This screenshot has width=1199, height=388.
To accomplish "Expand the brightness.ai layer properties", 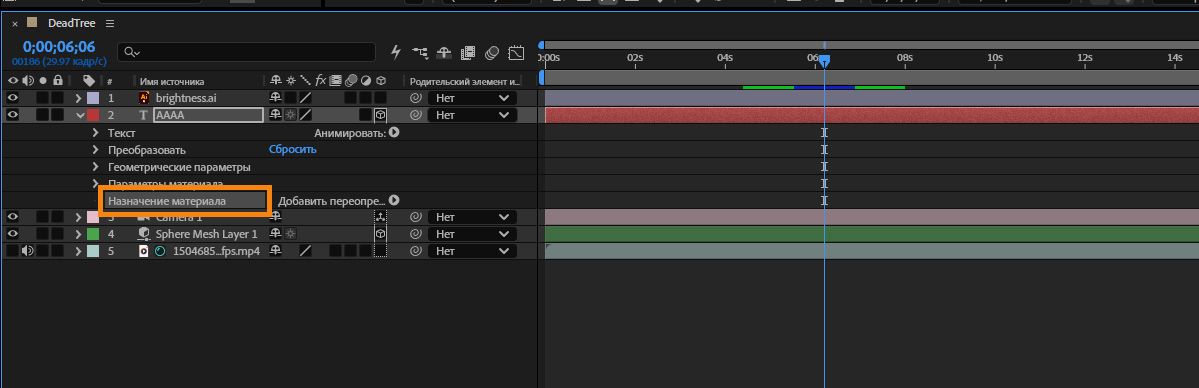I will pos(78,98).
